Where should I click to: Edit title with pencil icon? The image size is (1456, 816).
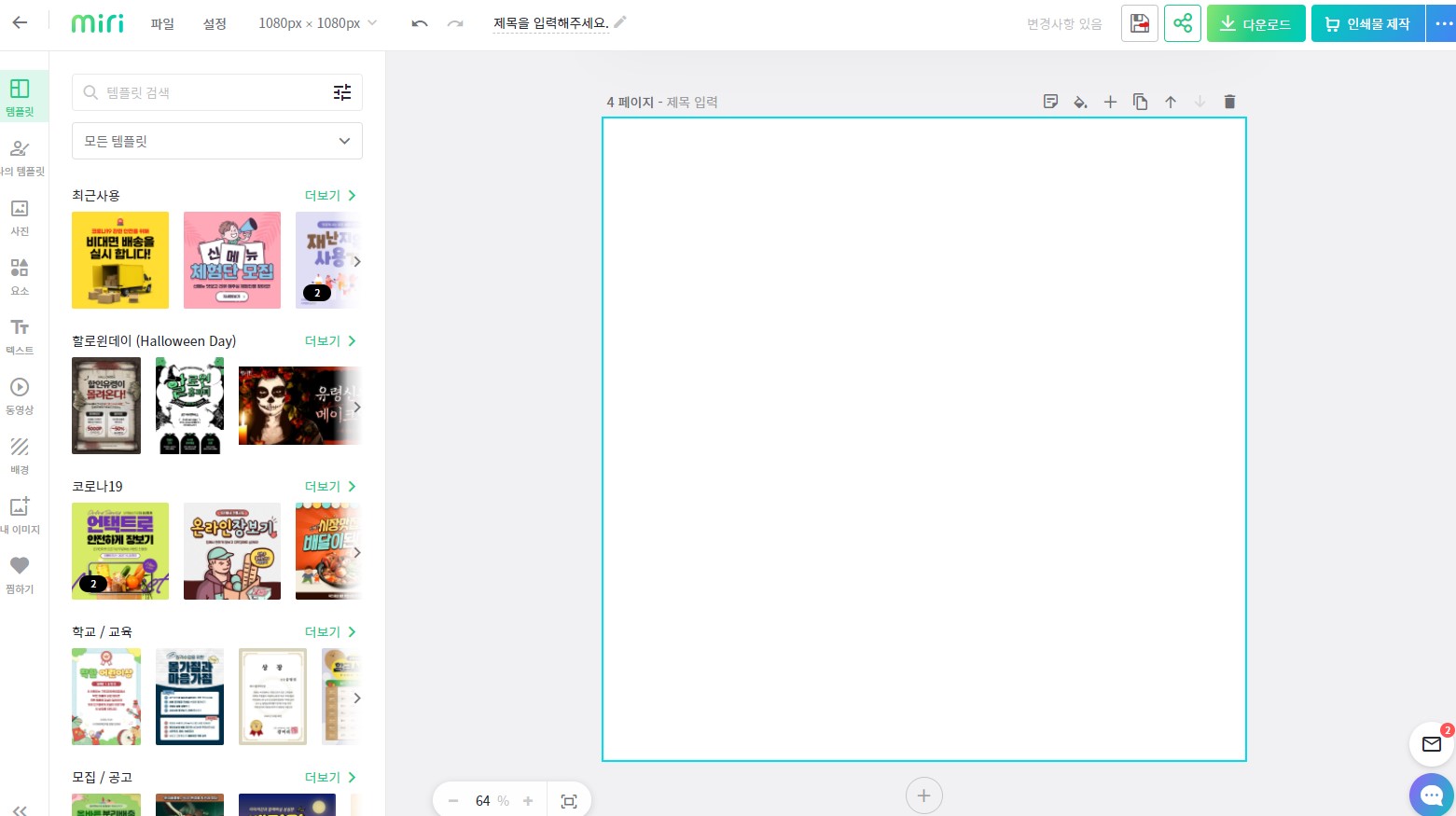point(620,21)
